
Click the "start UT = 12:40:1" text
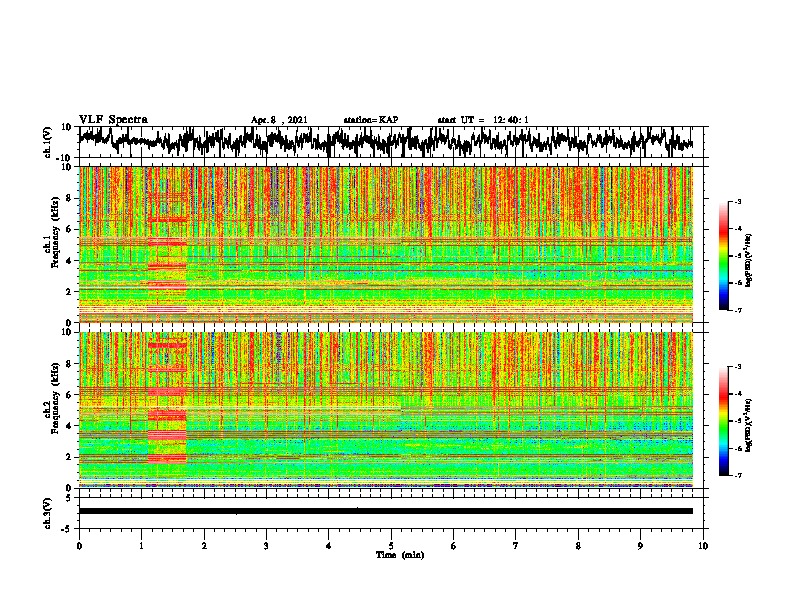pyautogui.click(x=483, y=120)
